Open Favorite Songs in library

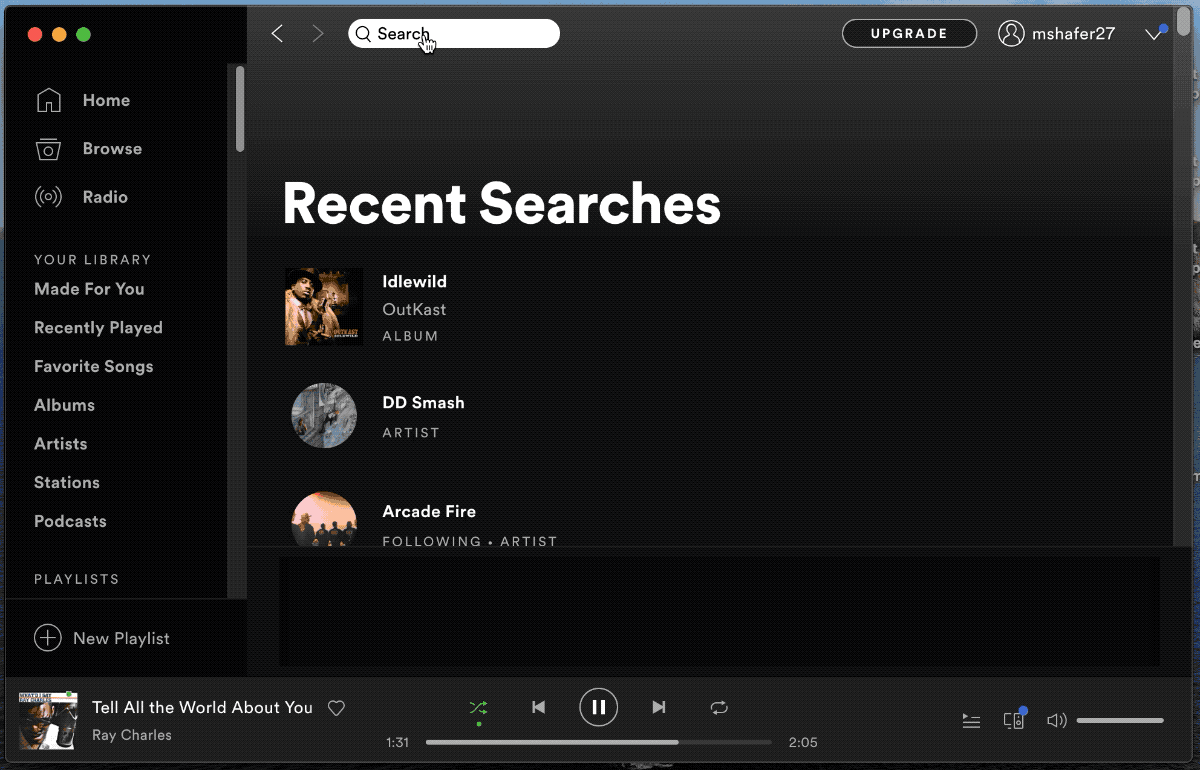pyautogui.click(x=94, y=367)
